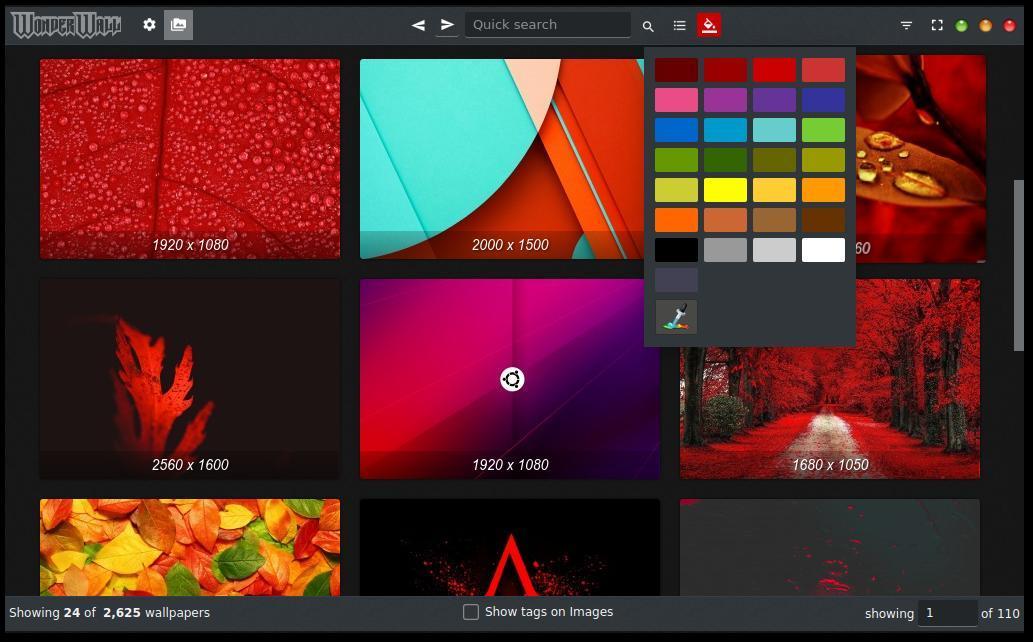Select the white color swatch
This screenshot has width=1033, height=642.
(823, 250)
